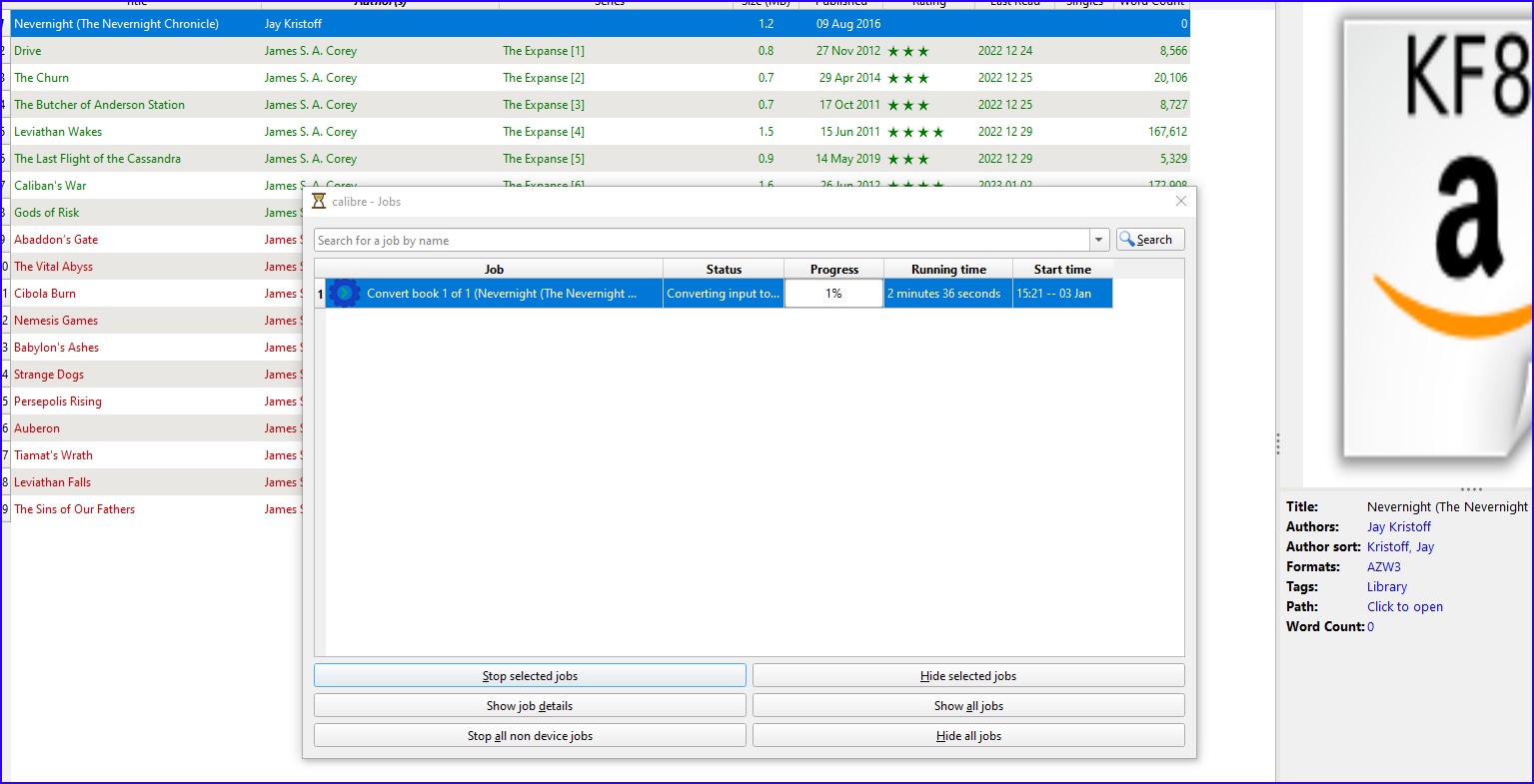Select the book 'Leviathan Falls'

pyautogui.click(x=52, y=482)
